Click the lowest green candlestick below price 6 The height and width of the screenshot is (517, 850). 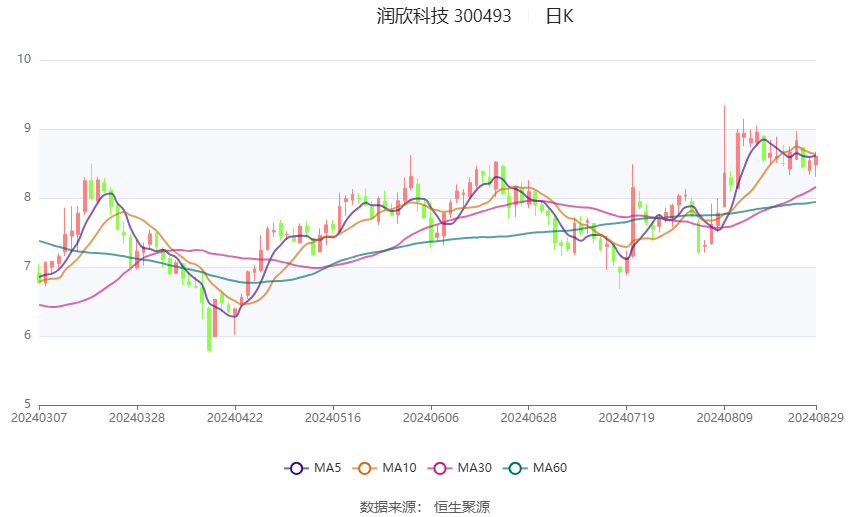coord(209,329)
